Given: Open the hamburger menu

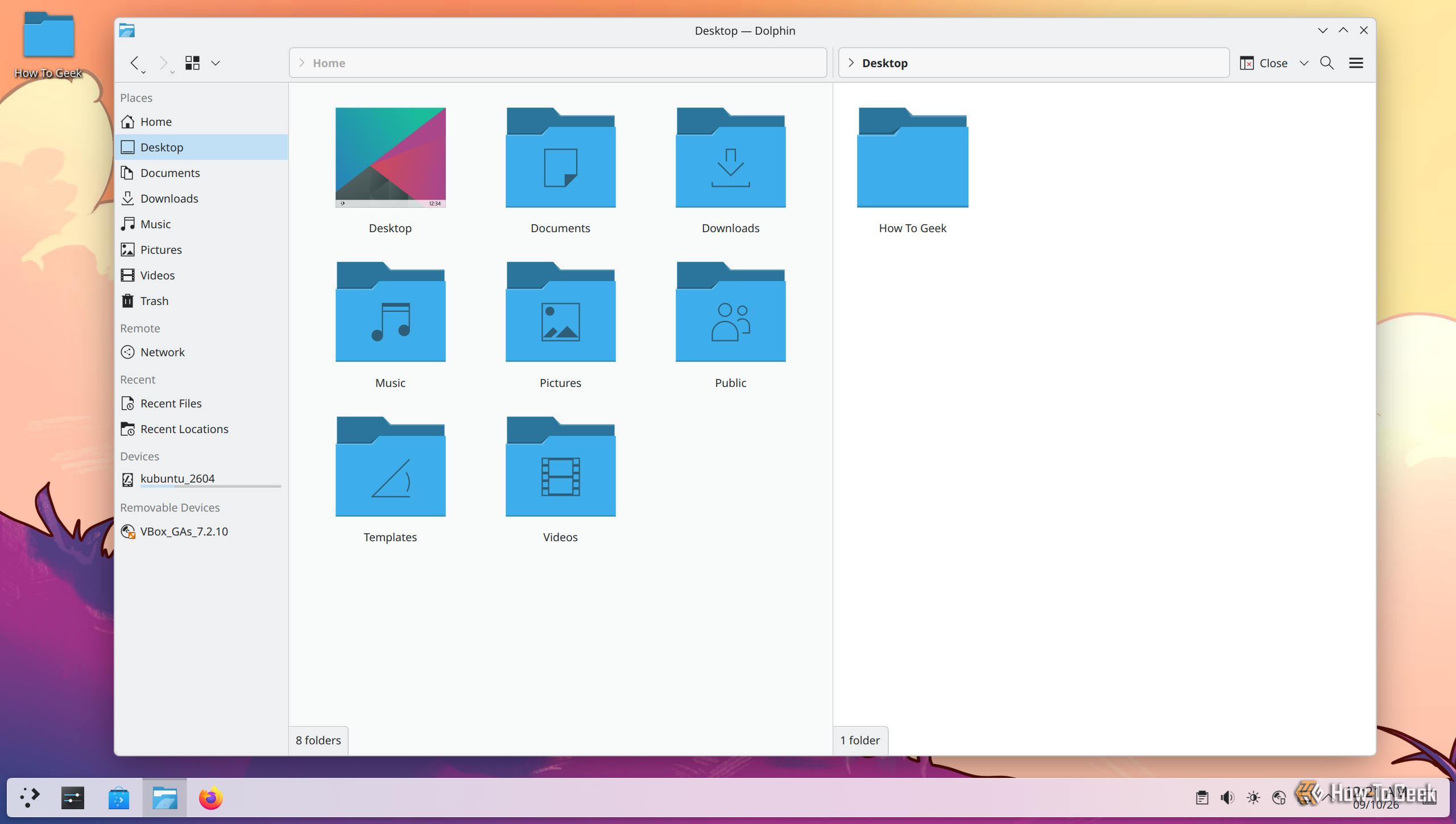Looking at the screenshot, I should [x=1356, y=63].
